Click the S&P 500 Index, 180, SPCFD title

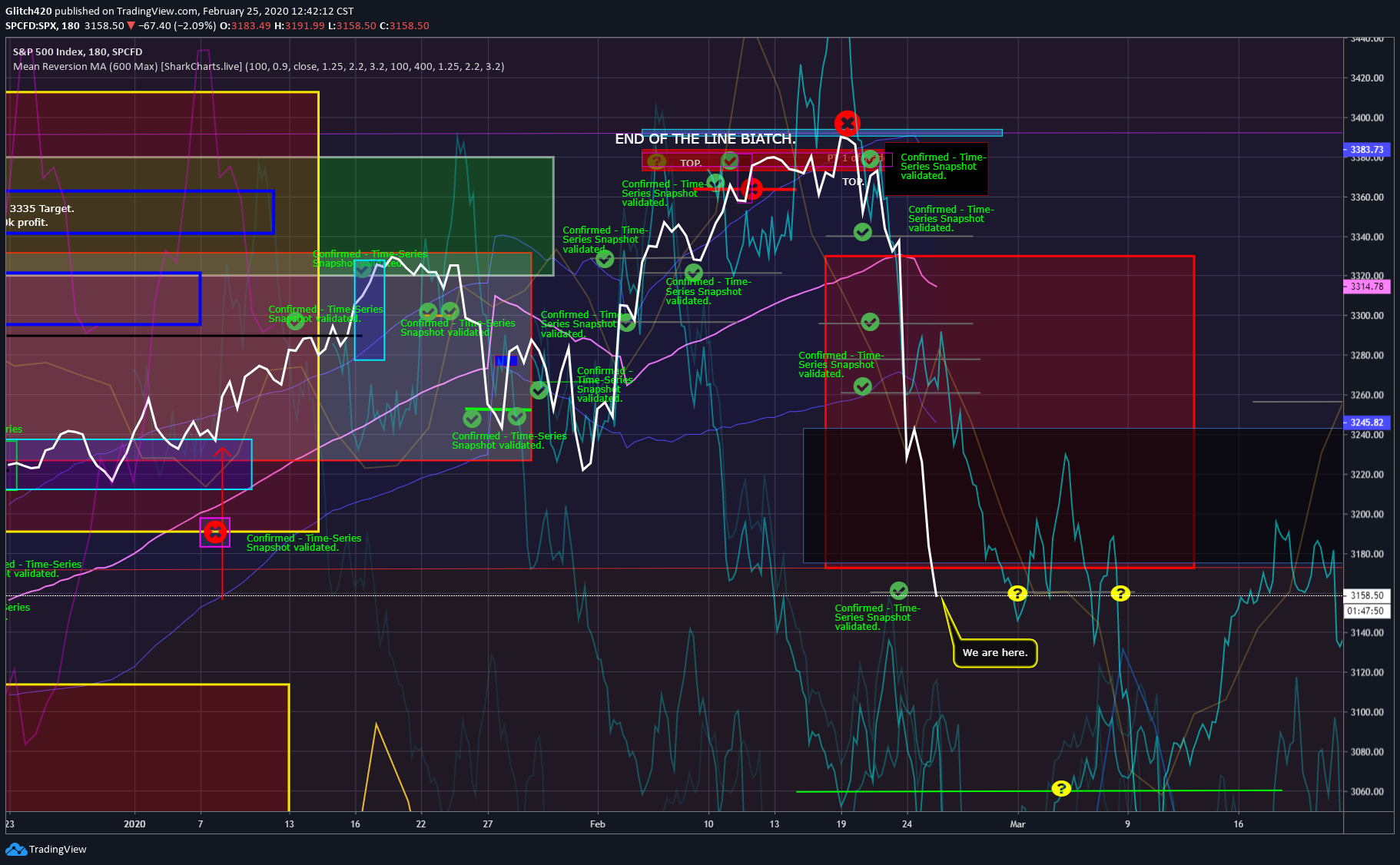click(78, 51)
